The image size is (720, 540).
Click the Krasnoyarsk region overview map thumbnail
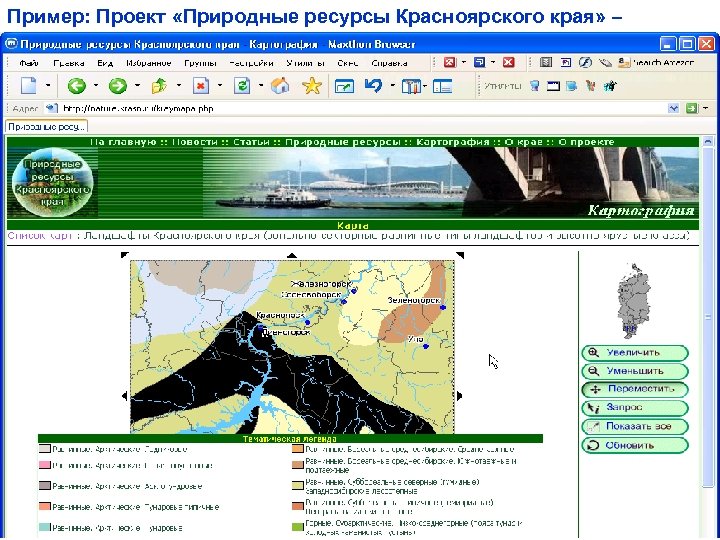(x=633, y=300)
